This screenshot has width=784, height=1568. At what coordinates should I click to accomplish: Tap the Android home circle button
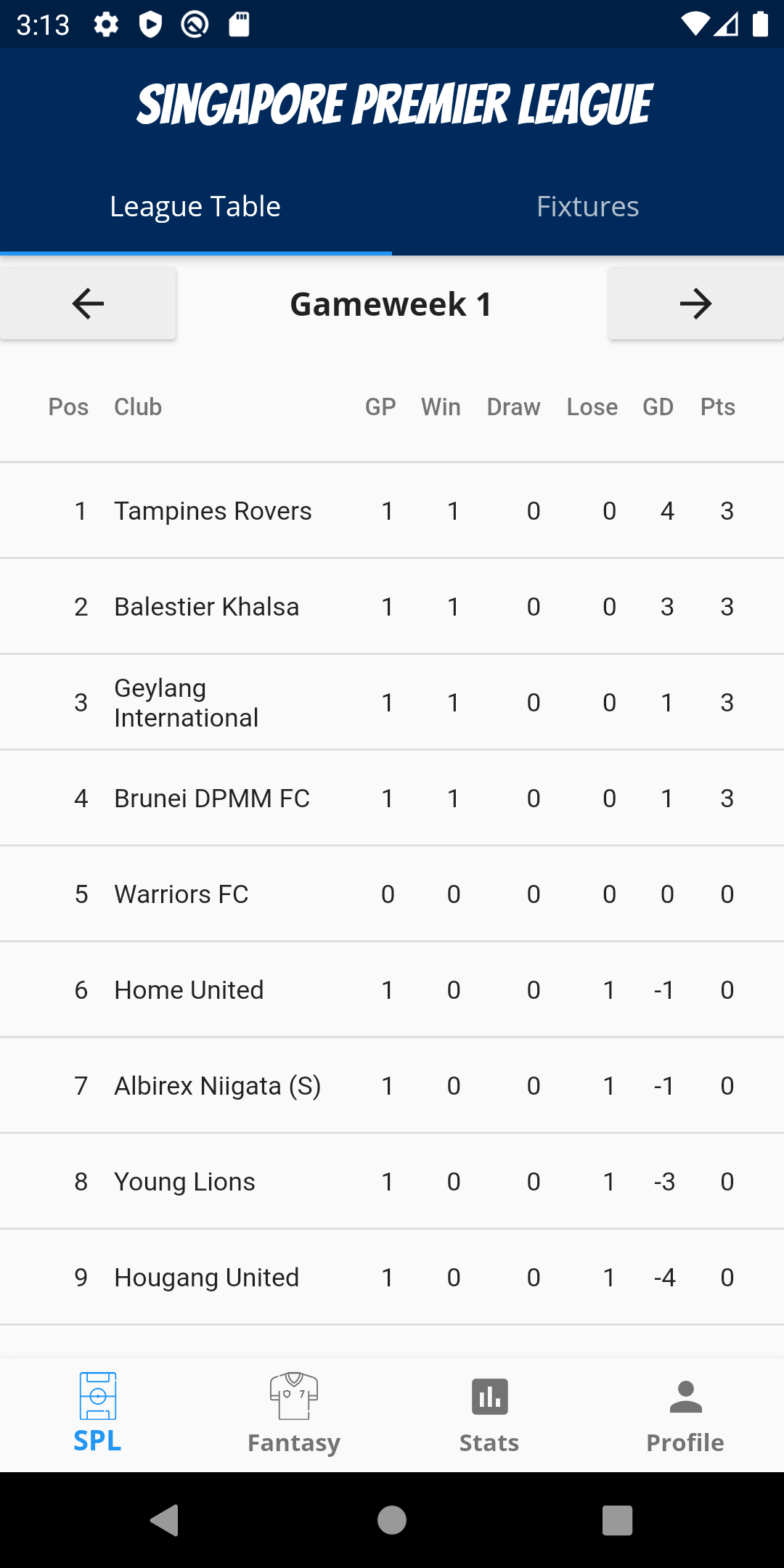pyautogui.click(x=392, y=1519)
